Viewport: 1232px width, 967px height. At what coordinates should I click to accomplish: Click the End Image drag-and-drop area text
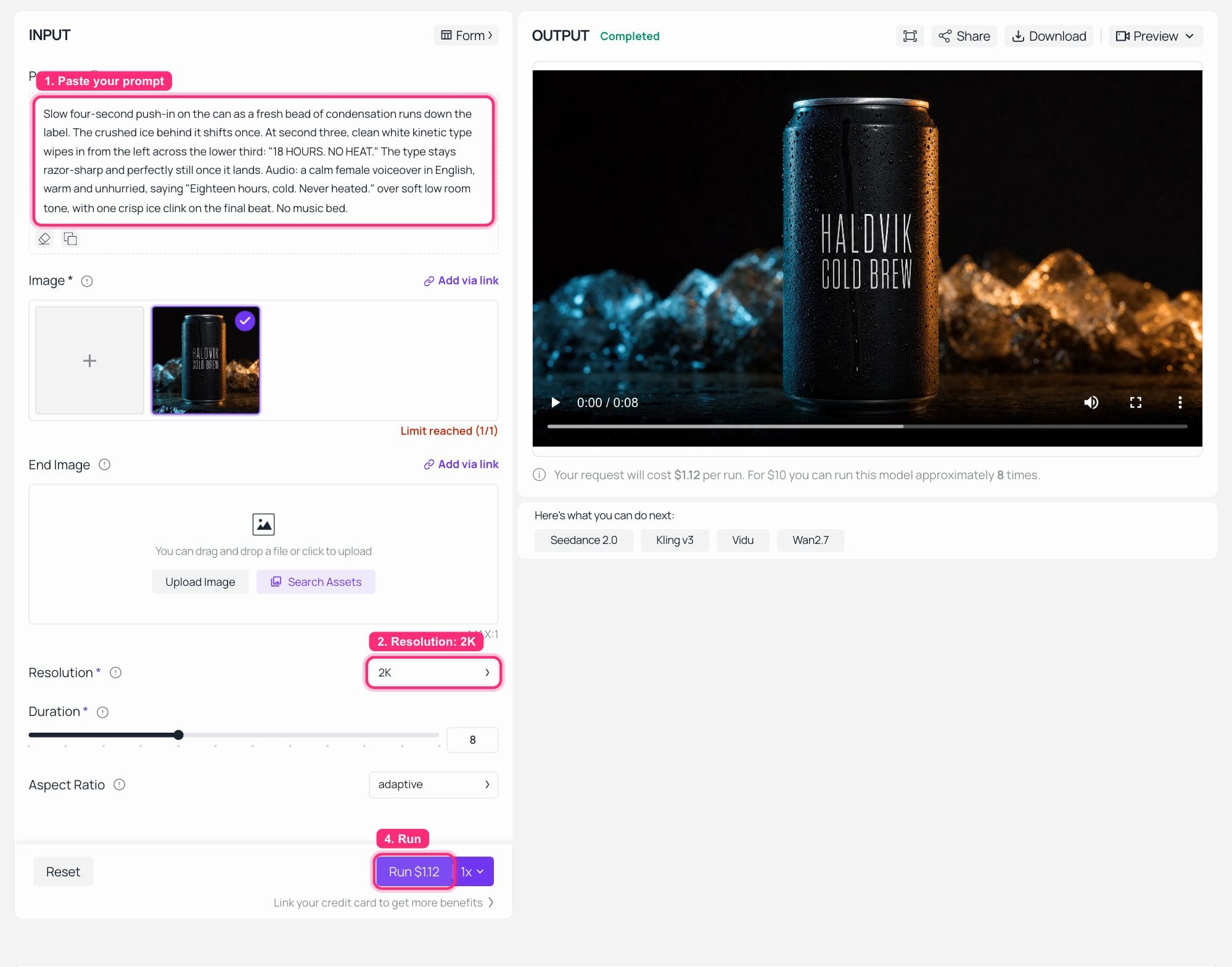[263, 551]
